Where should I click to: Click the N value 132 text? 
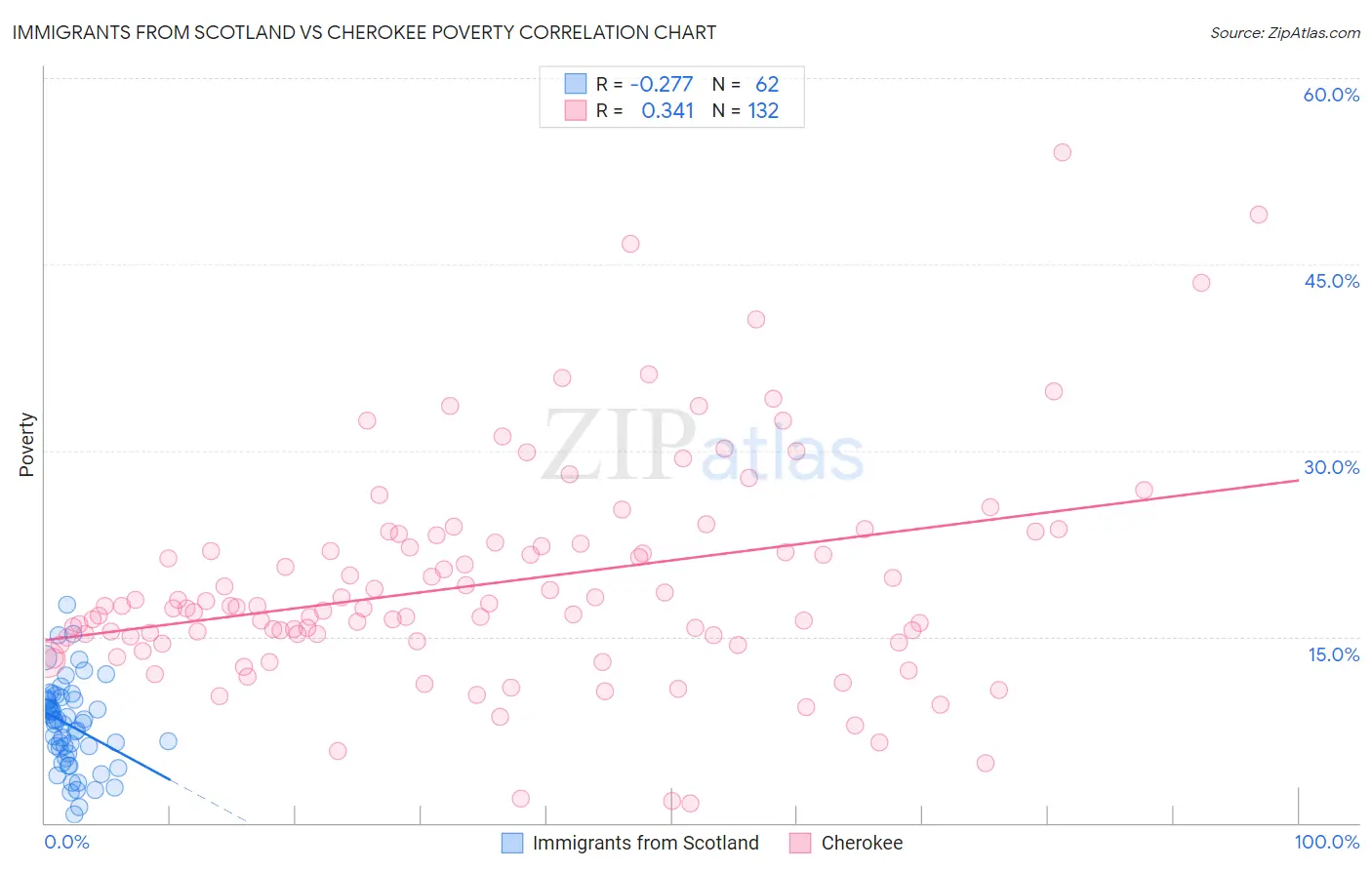pyautogui.click(x=763, y=110)
